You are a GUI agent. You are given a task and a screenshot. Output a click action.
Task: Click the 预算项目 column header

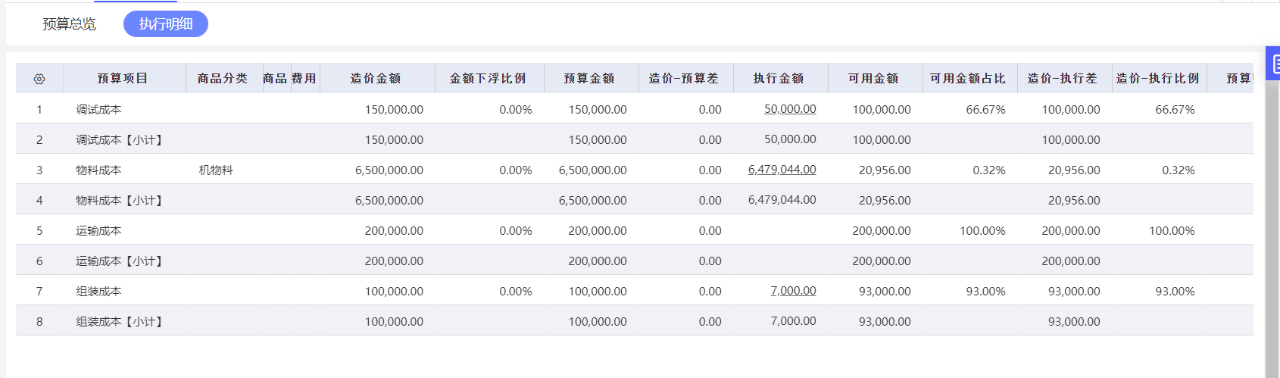coord(124,78)
